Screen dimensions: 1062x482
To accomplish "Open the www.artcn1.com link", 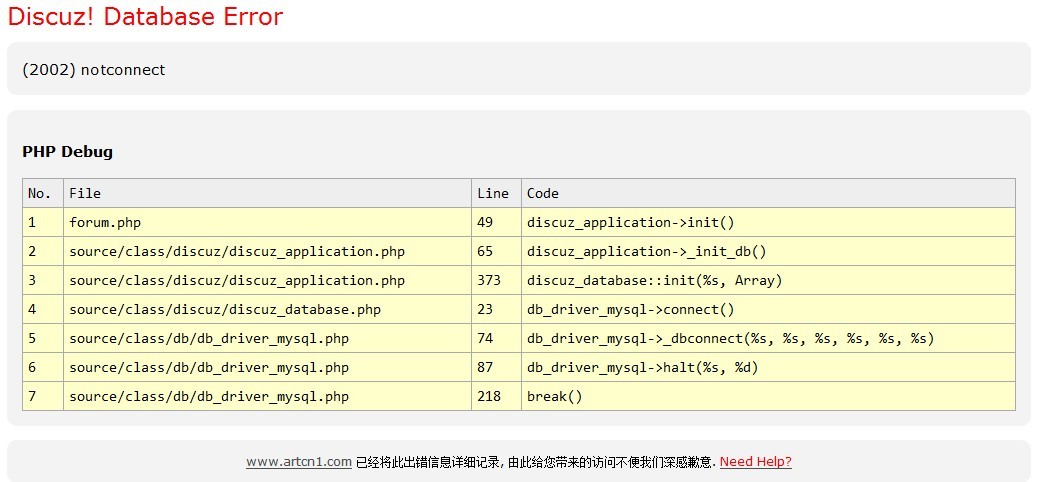I will (x=299, y=462).
